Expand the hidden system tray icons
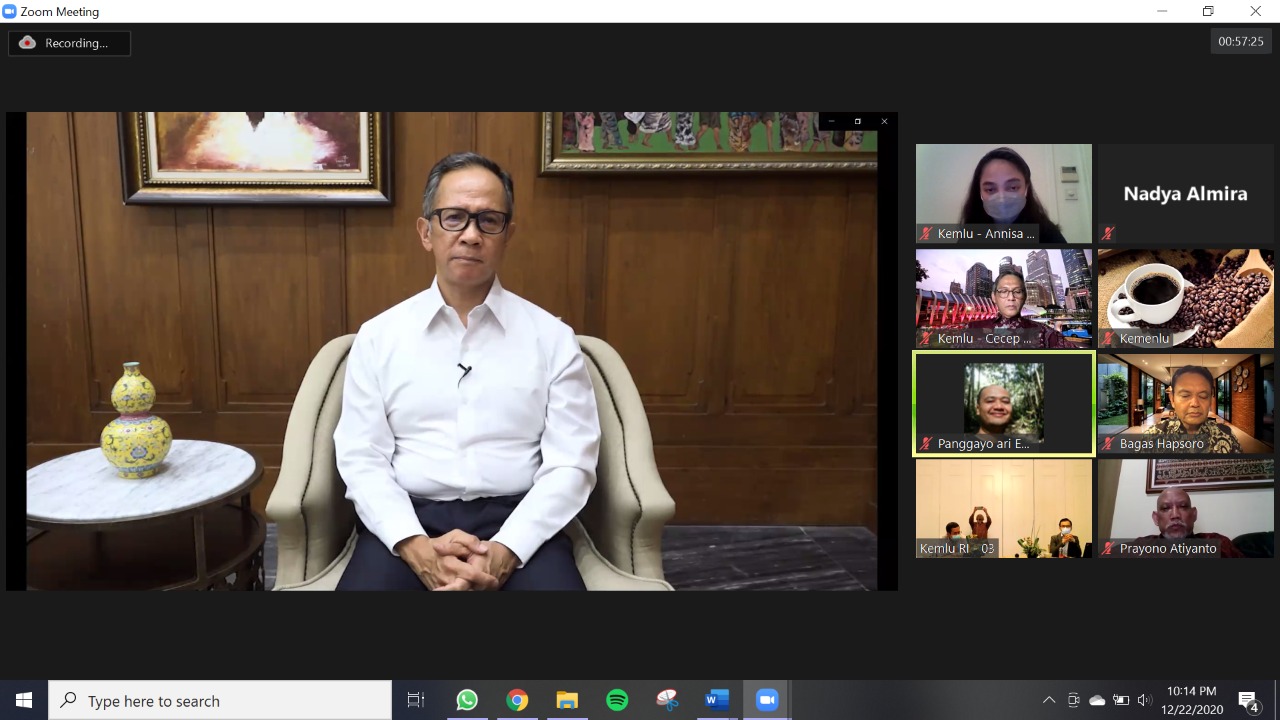 point(1048,700)
